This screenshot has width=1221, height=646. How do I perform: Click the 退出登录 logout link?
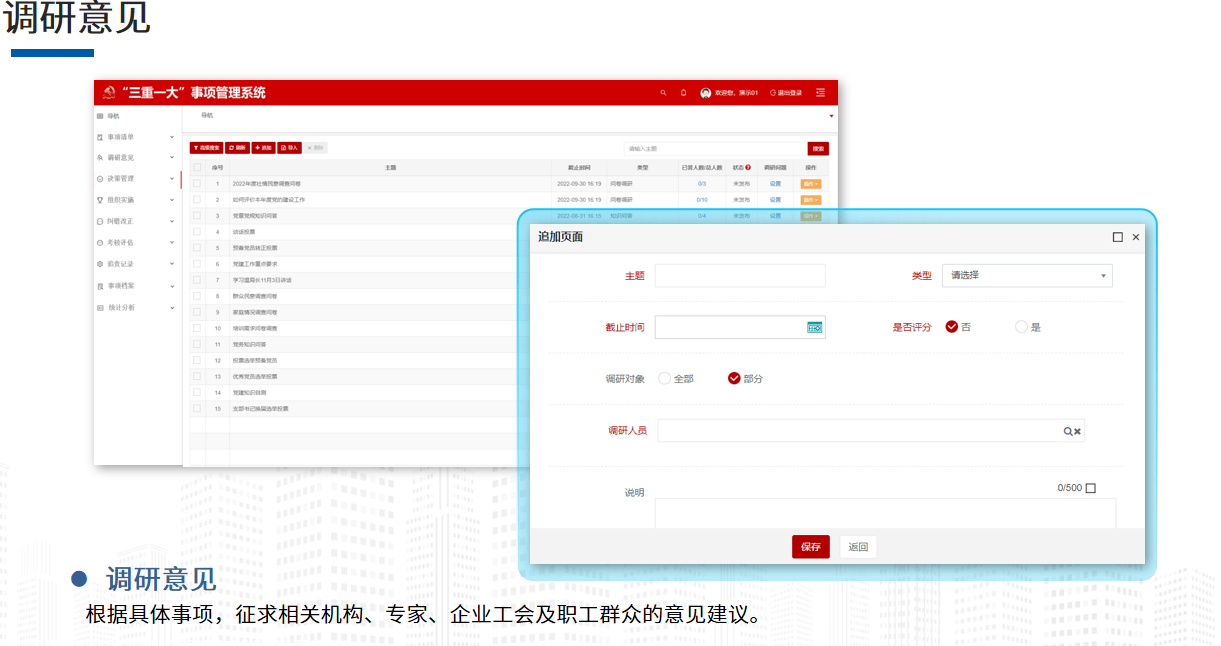point(786,93)
